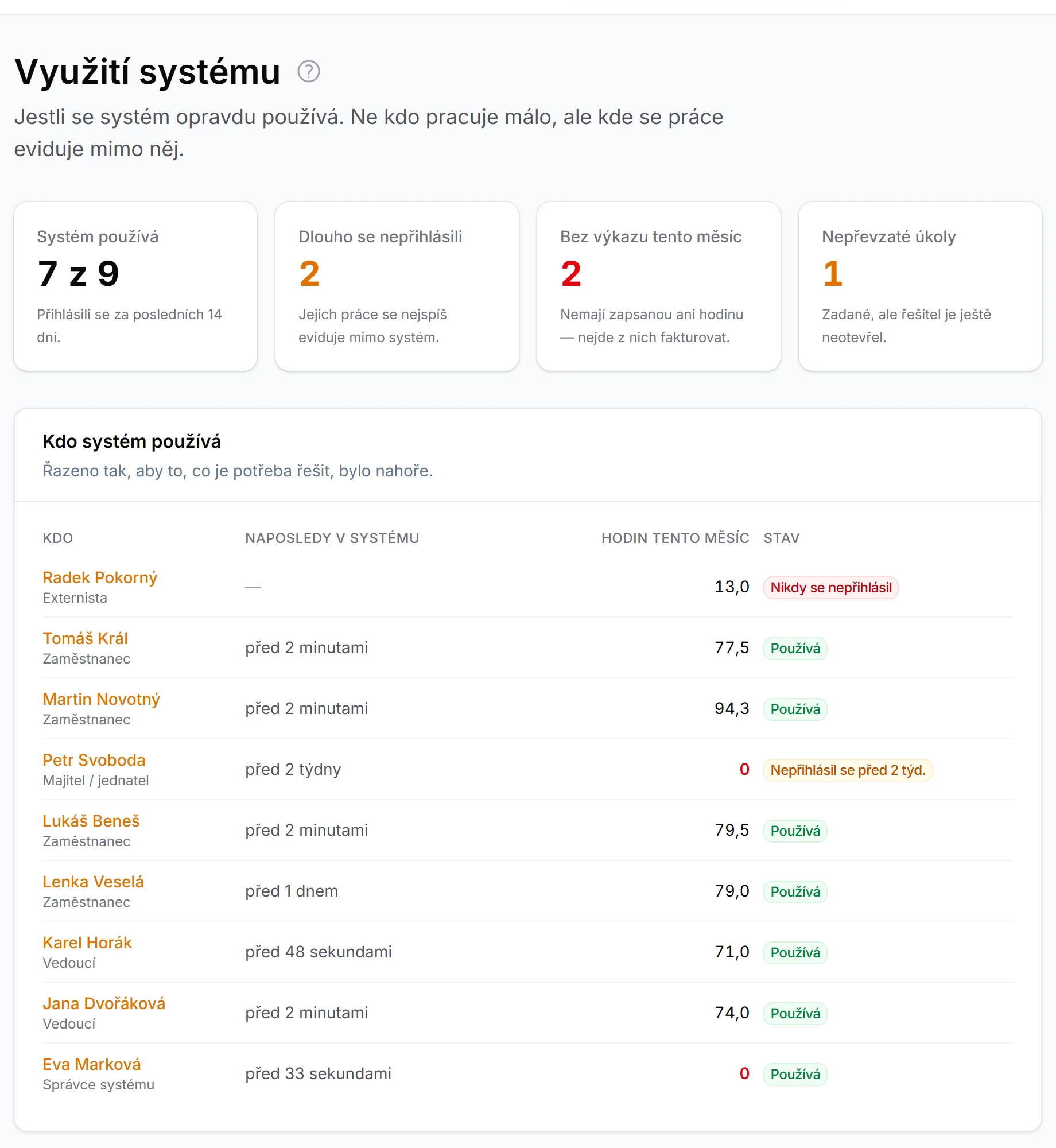Click the KDO column header

(58, 538)
